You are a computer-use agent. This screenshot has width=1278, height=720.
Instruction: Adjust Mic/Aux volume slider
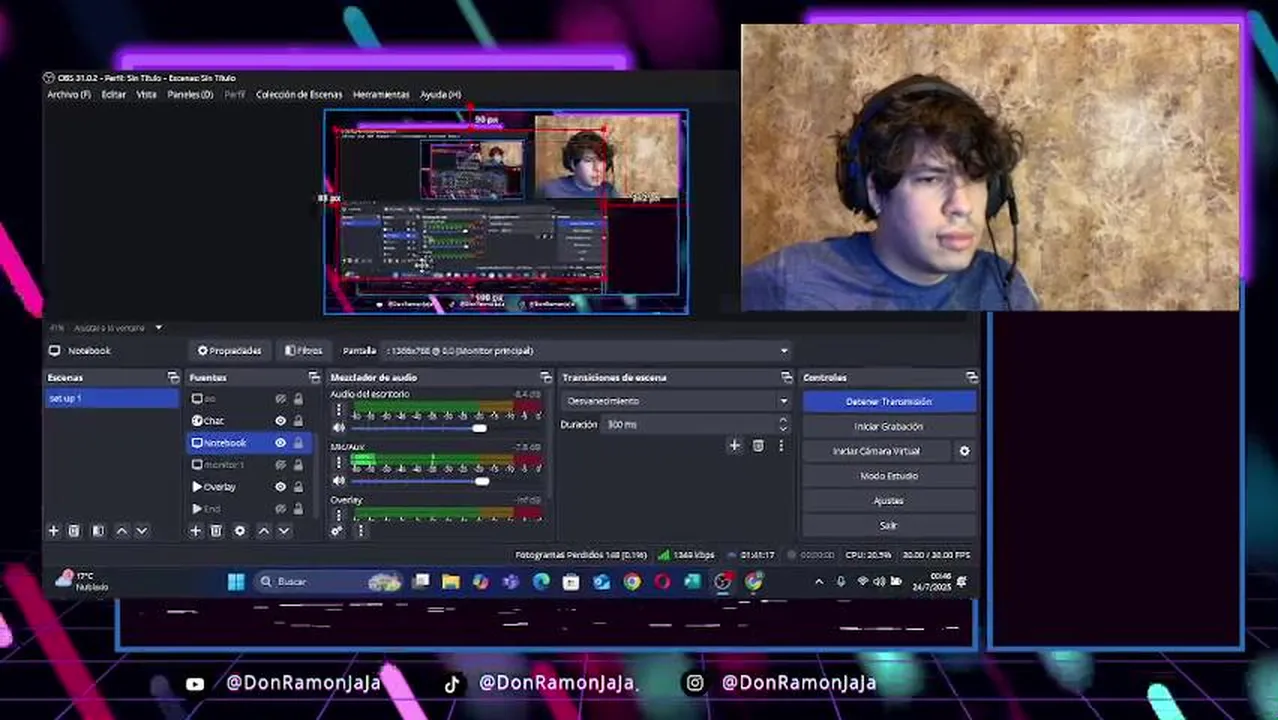tap(446, 481)
